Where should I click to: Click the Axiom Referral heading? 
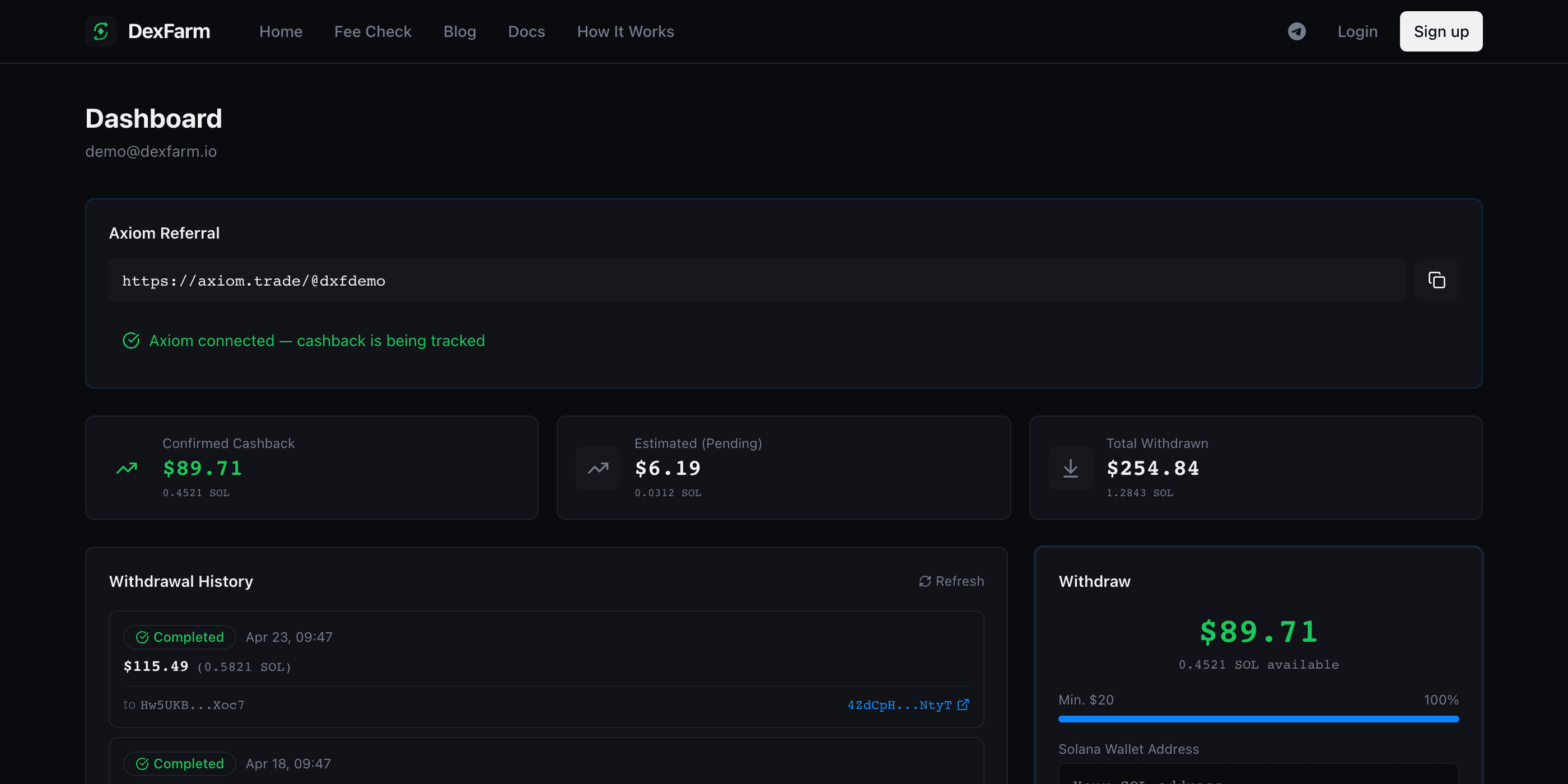(x=164, y=233)
